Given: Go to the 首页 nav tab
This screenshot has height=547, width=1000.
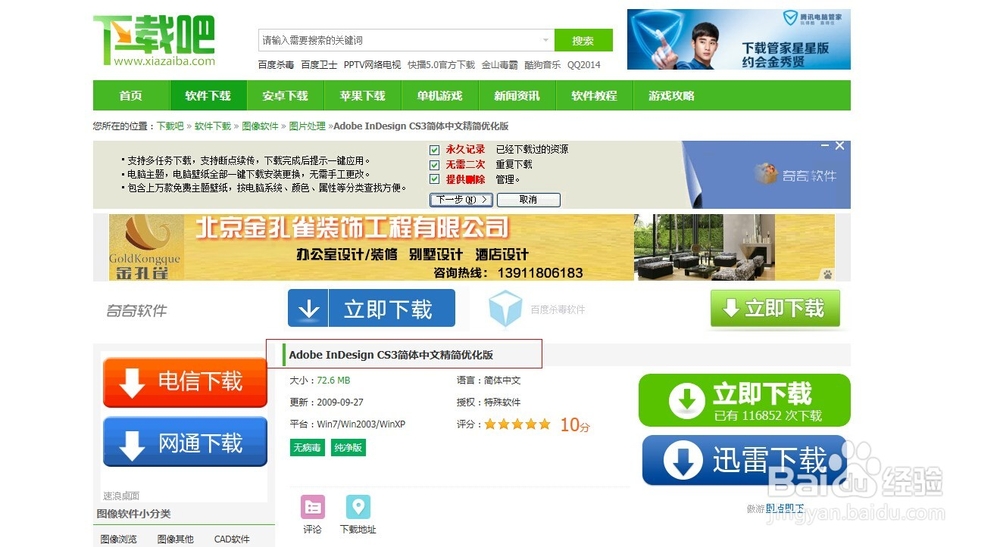Looking at the screenshot, I should coord(131,96).
